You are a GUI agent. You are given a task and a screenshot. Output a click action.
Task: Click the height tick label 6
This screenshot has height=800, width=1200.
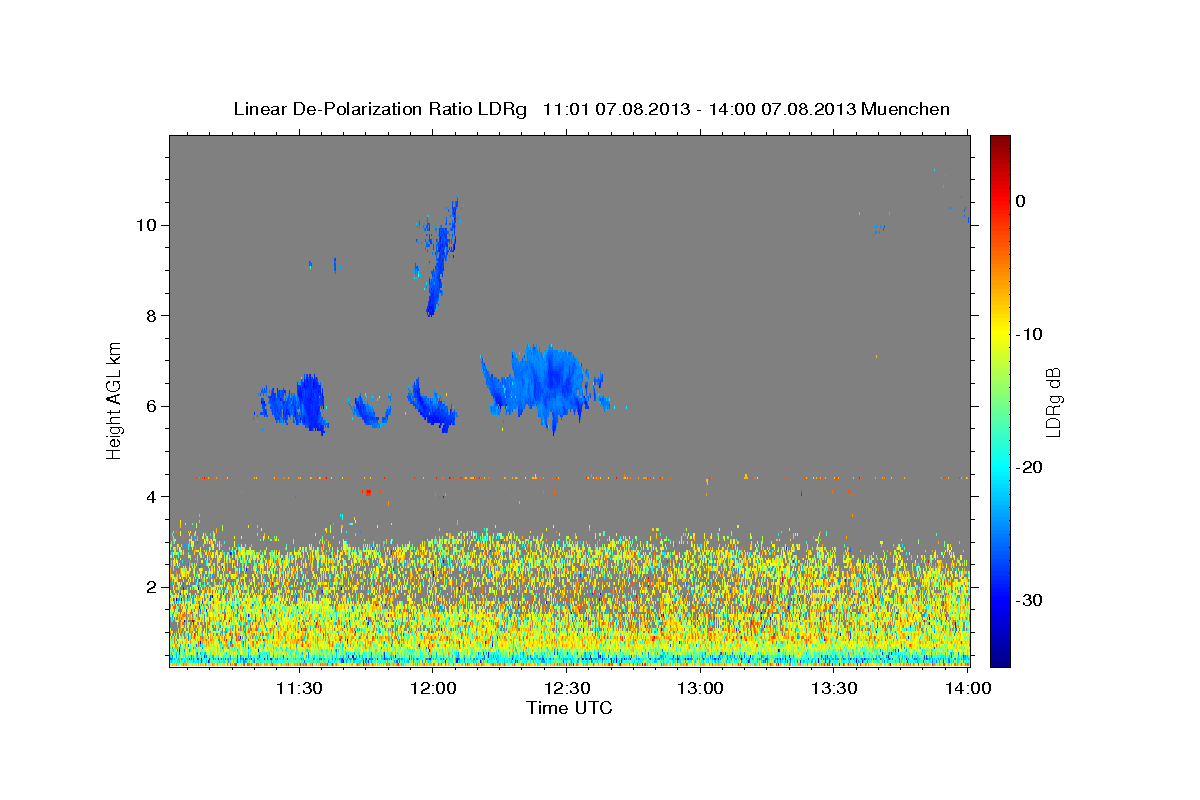click(150, 406)
